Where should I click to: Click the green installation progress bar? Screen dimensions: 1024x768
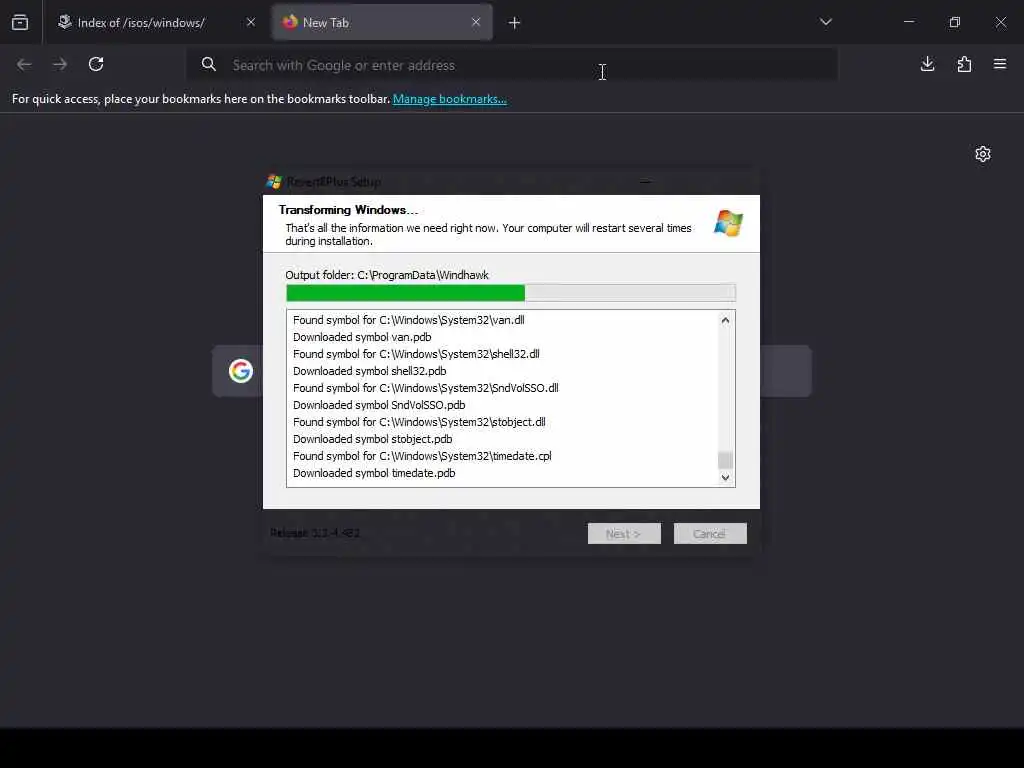click(x=511, y=293)
